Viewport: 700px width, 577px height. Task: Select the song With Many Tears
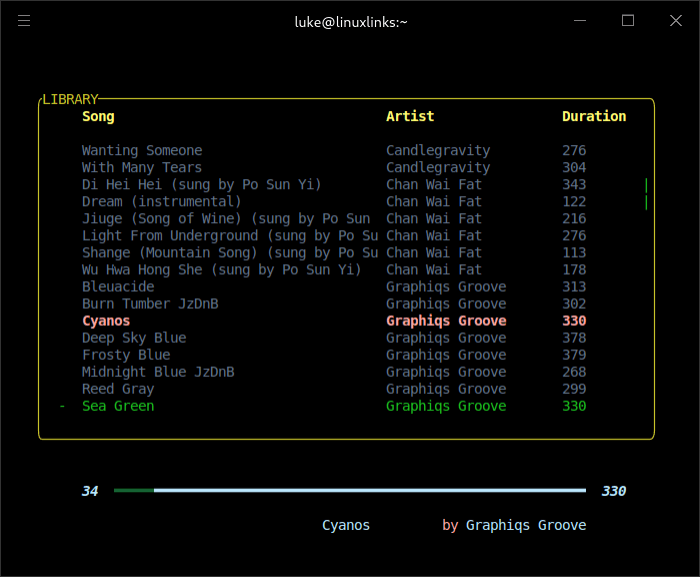pos(142,168)
